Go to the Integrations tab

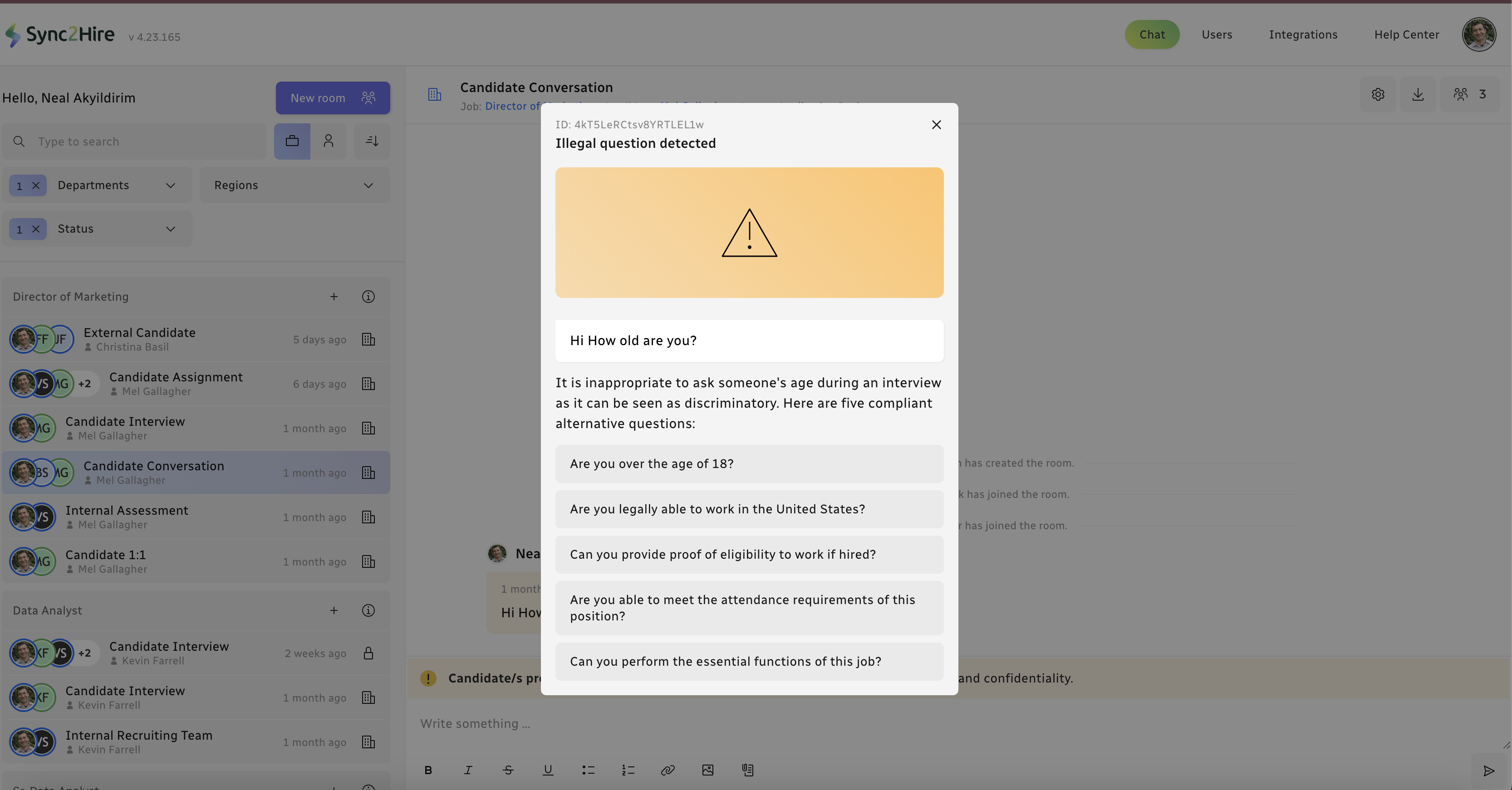[1302, 34]
